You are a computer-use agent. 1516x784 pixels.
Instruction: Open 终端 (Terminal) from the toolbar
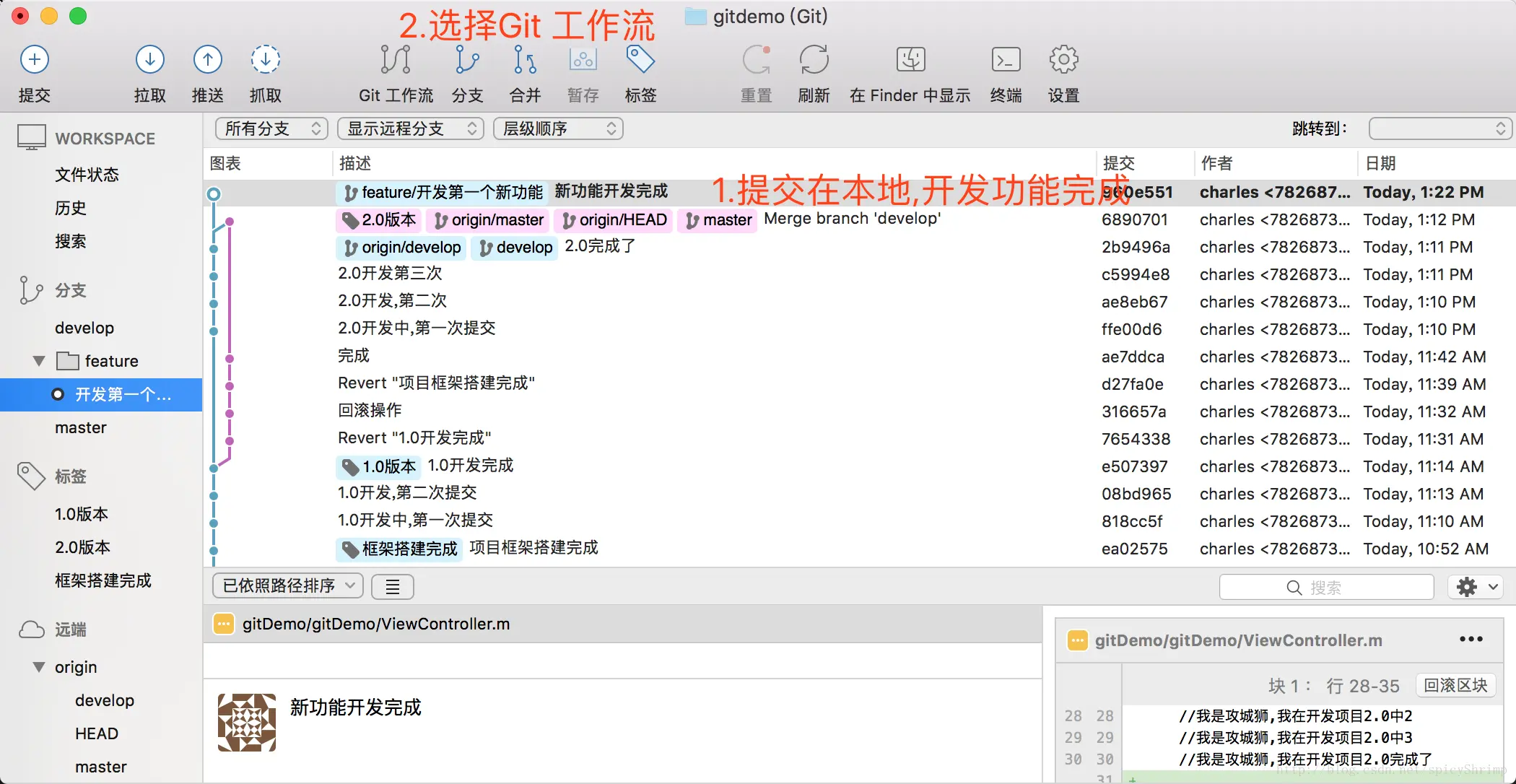(x=1006, y=60)
